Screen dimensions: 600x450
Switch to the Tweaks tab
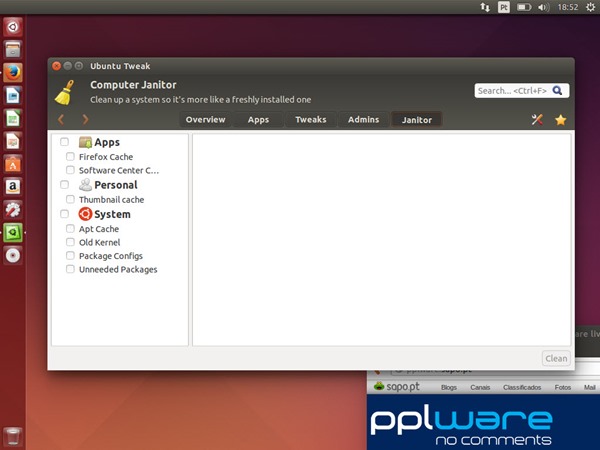click(x=311, y=120)
